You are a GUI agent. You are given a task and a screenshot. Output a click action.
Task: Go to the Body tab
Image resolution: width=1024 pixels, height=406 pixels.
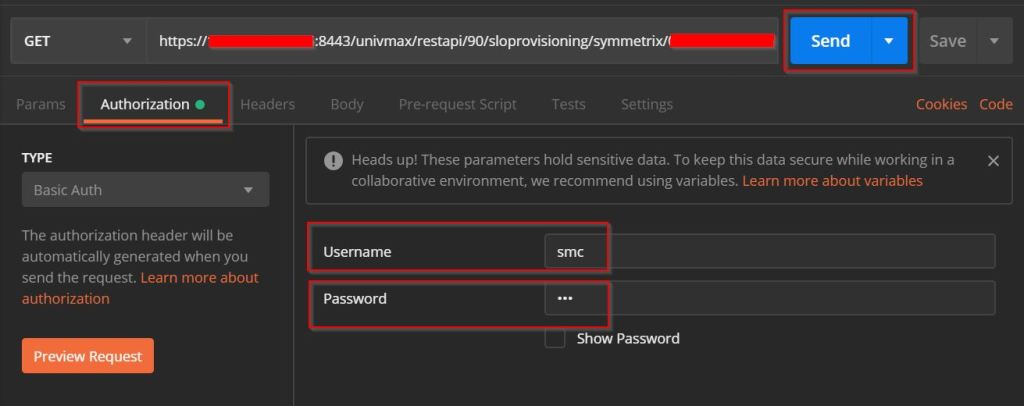click(347, 104)
